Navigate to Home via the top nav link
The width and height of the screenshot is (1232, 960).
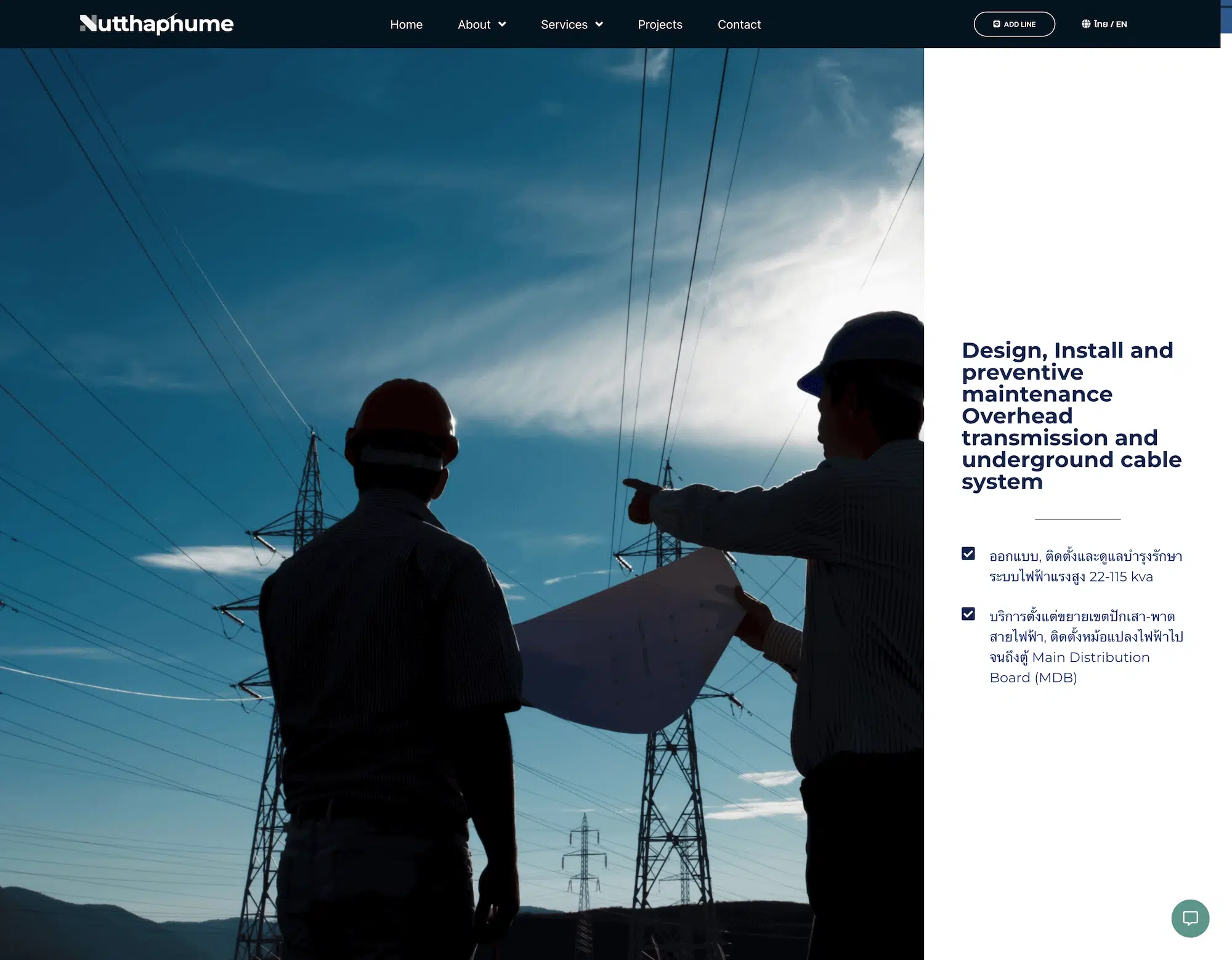pyautogui.click(x=406, y=25)
